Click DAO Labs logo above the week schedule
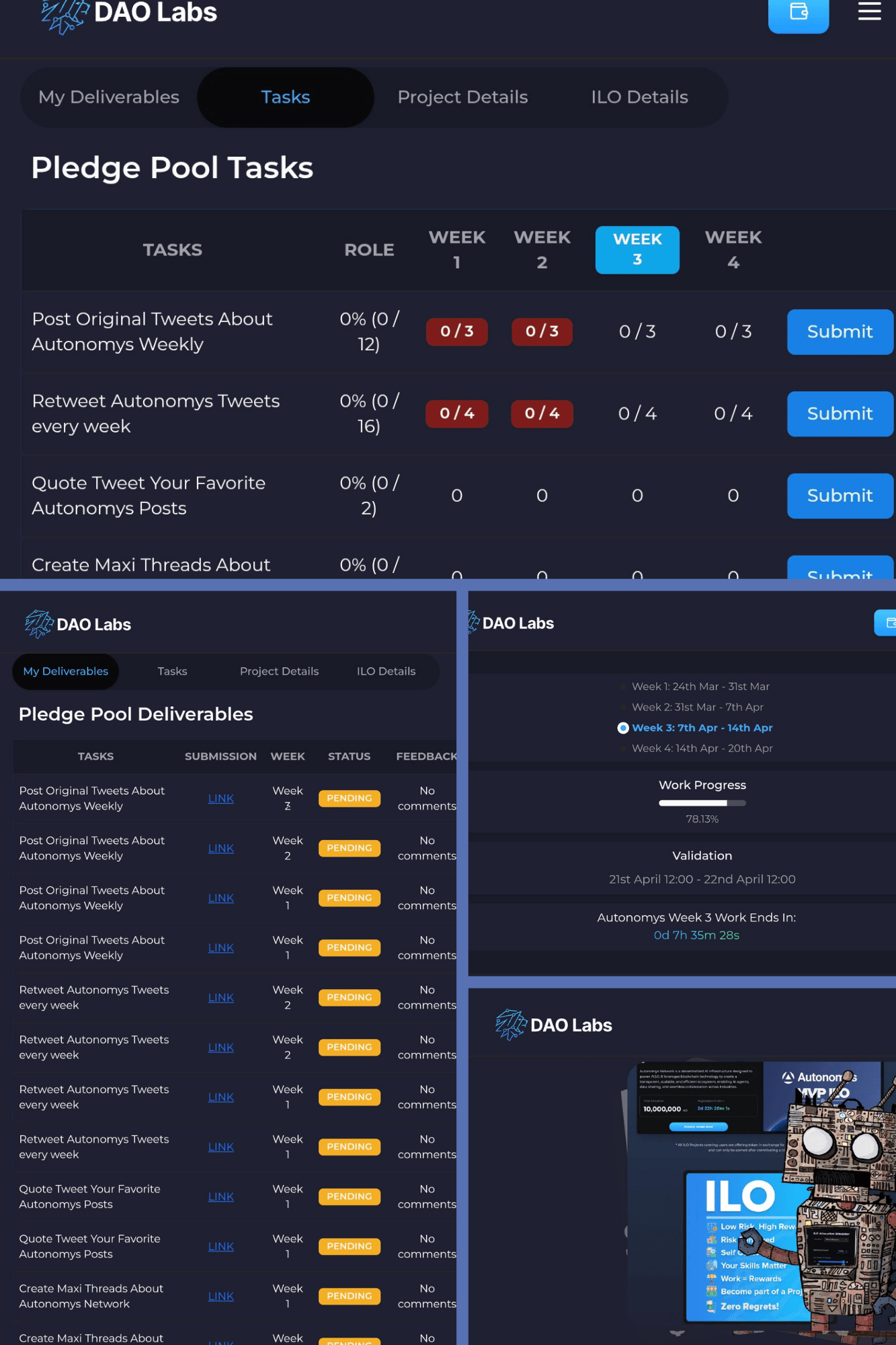The height and width of the screenshot is (1345, 896). (x=511, y=623)
